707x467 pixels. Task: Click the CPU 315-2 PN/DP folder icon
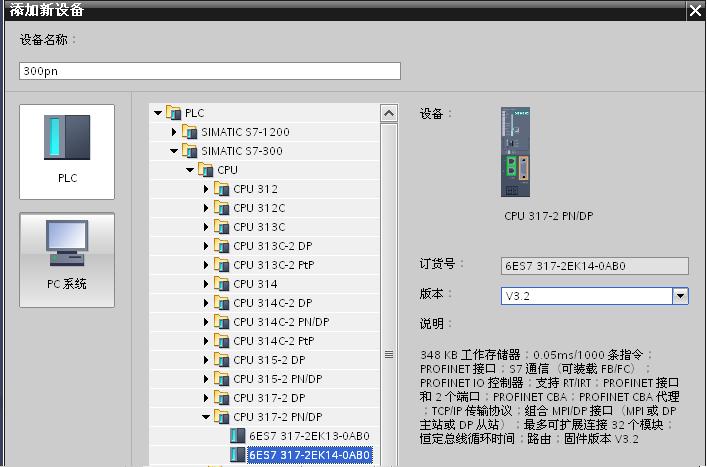pos(222,379)
